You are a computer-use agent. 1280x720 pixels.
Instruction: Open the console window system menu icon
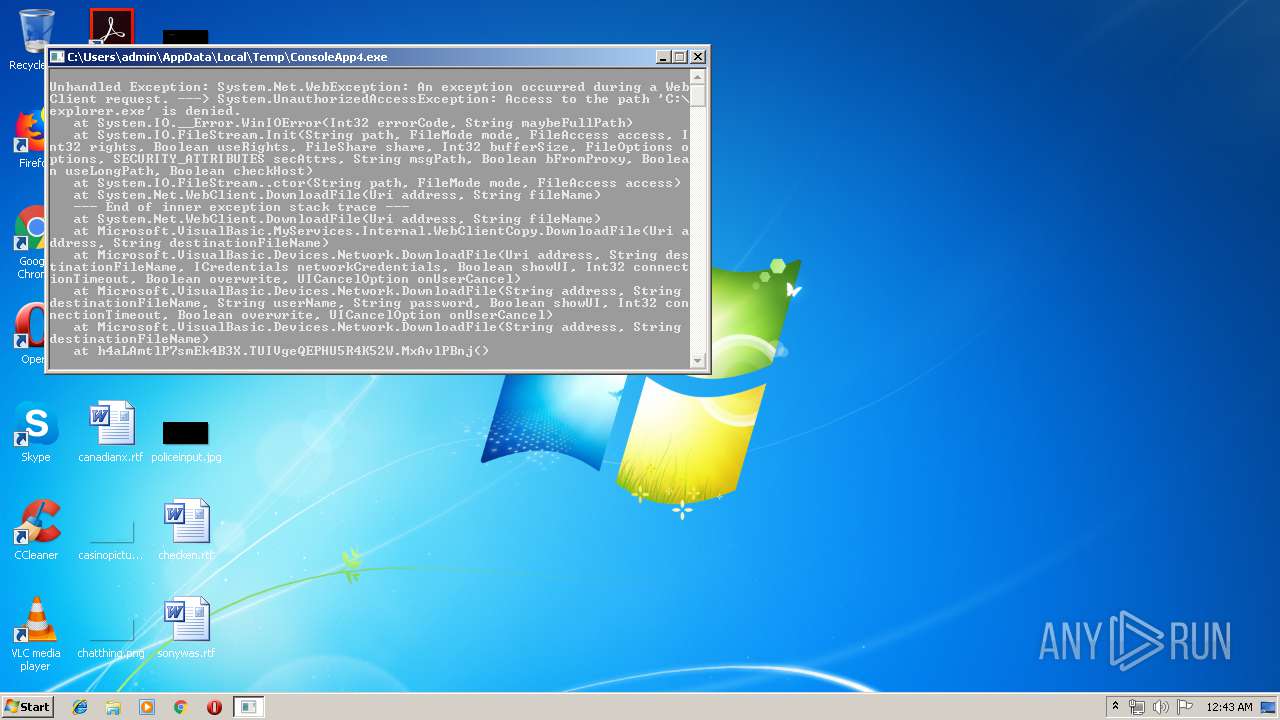57,57
